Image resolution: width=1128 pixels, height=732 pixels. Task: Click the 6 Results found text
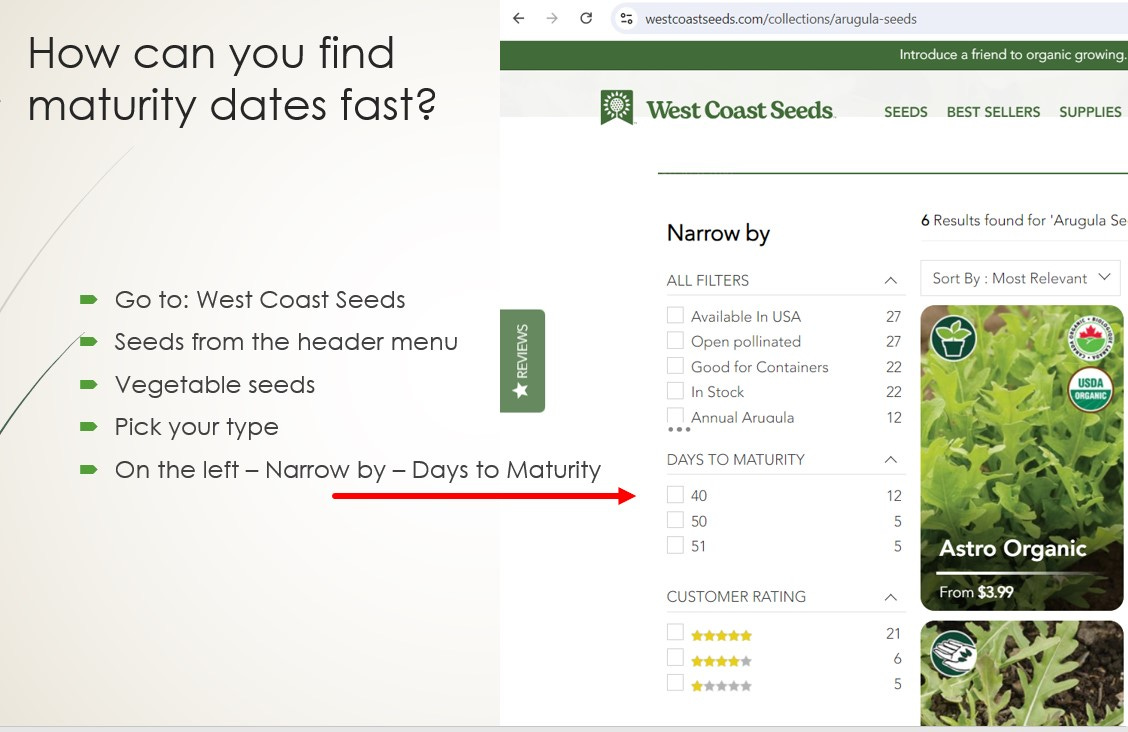pyautogui.click(x=1023, y=221)
